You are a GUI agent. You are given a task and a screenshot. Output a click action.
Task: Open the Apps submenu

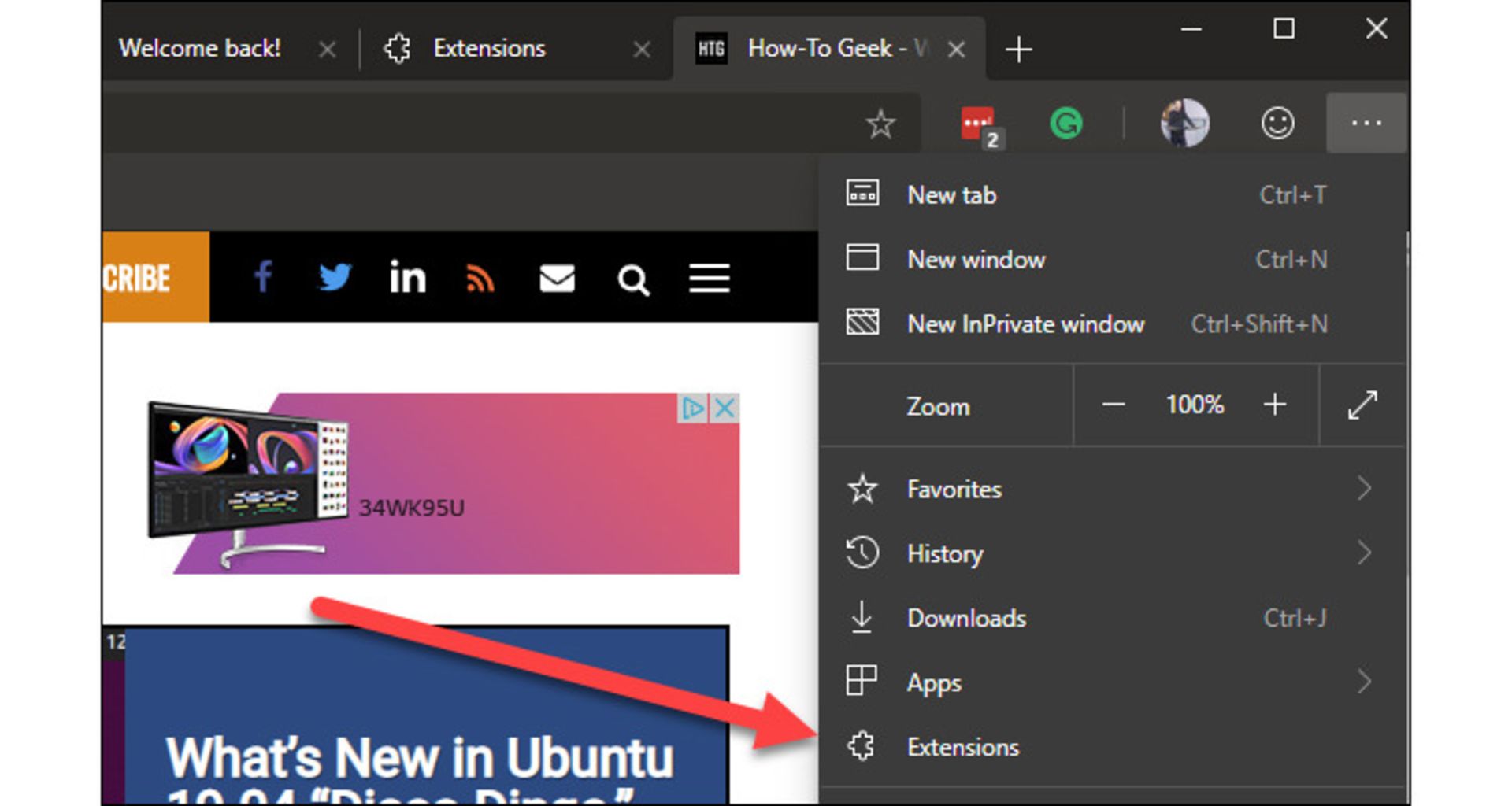(1112, 682)
